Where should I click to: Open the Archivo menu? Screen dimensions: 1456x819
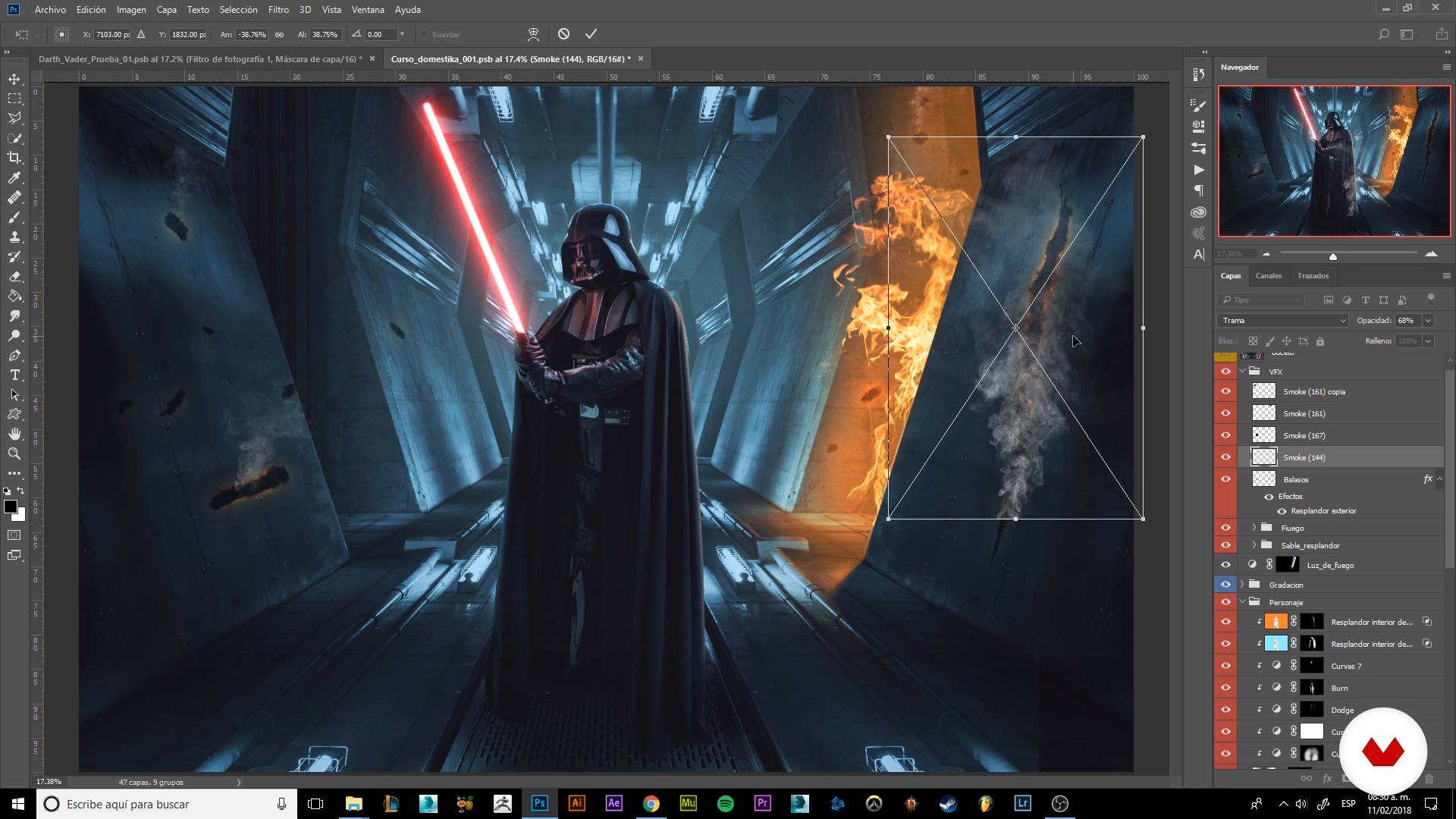pos(50,10)
